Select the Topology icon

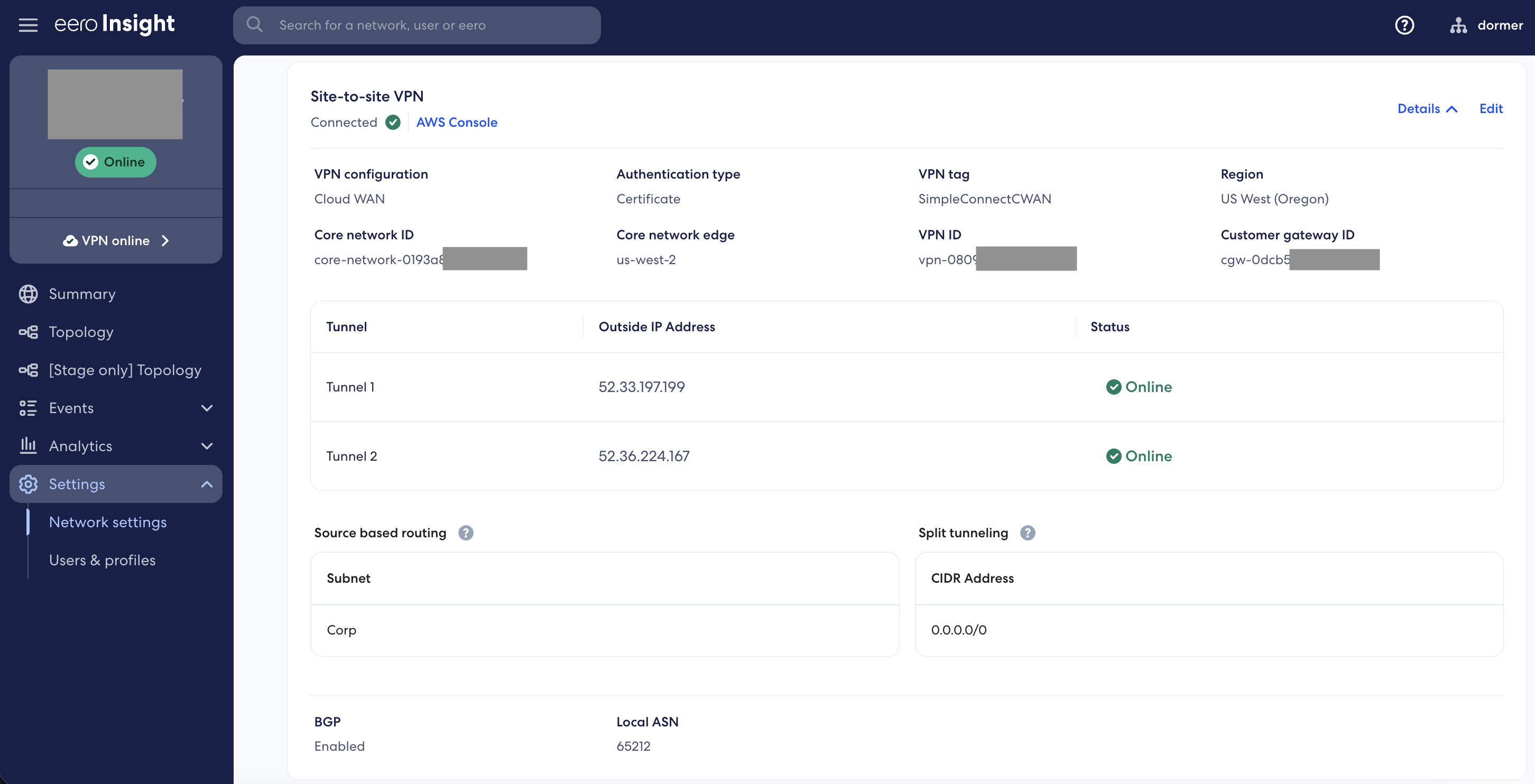click(x=28, y=332)
